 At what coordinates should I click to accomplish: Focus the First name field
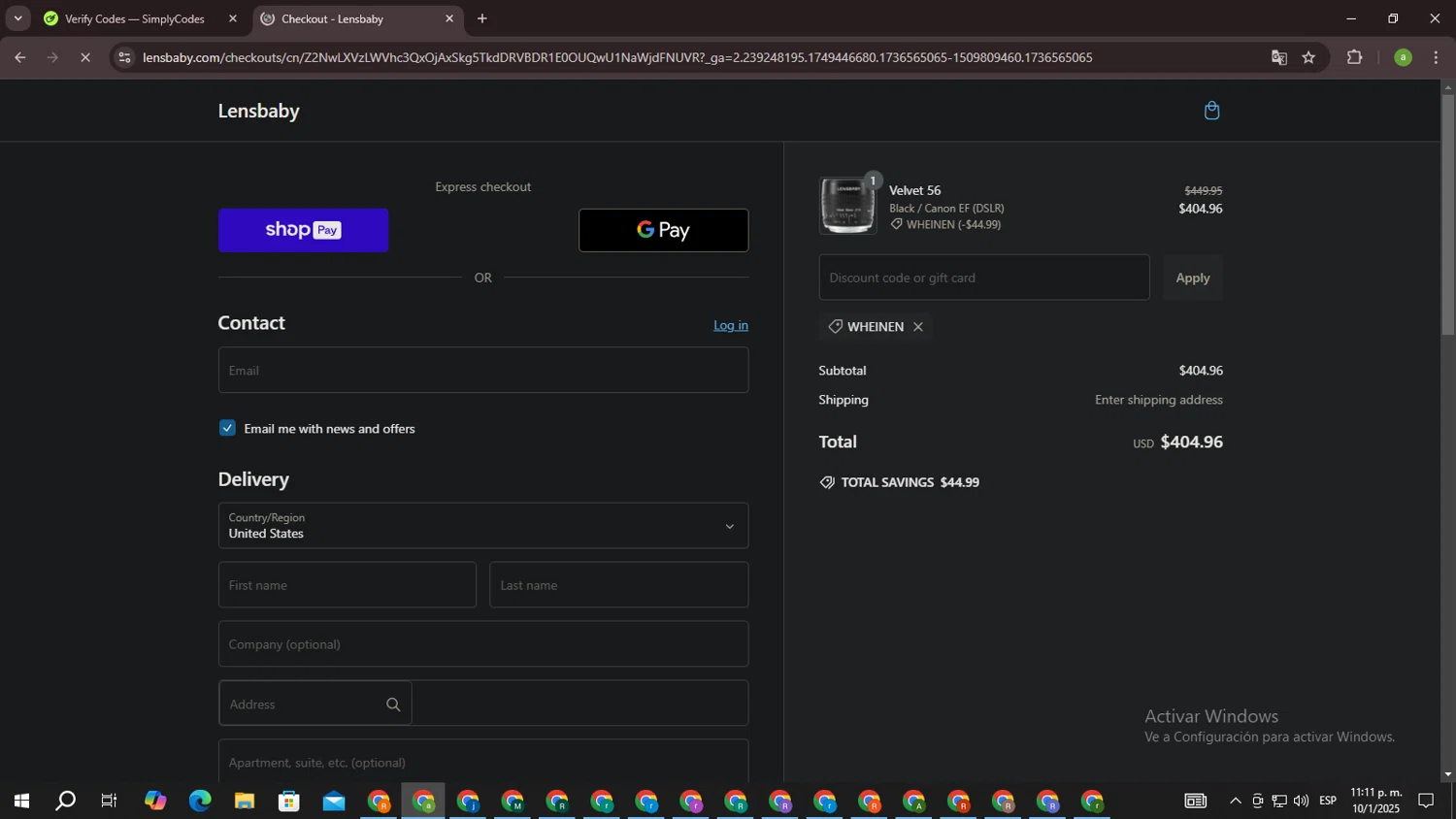point(347,585)
